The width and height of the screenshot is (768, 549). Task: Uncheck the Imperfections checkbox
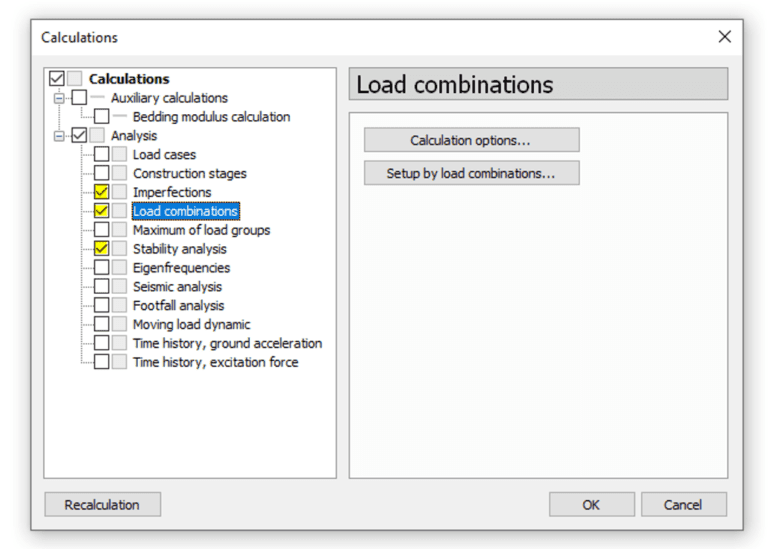101,192
